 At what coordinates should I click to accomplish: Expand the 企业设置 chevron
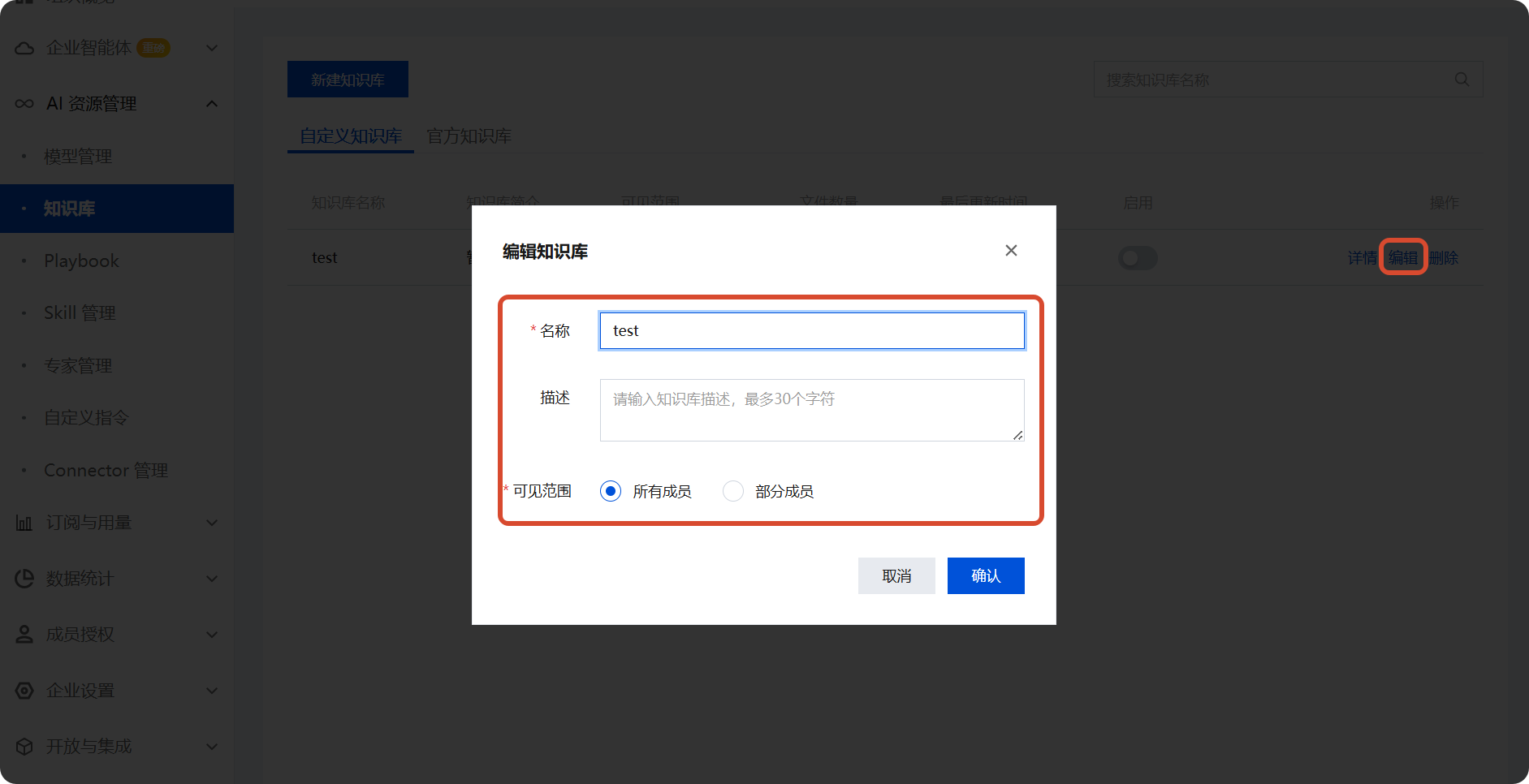tap(212, 691)
